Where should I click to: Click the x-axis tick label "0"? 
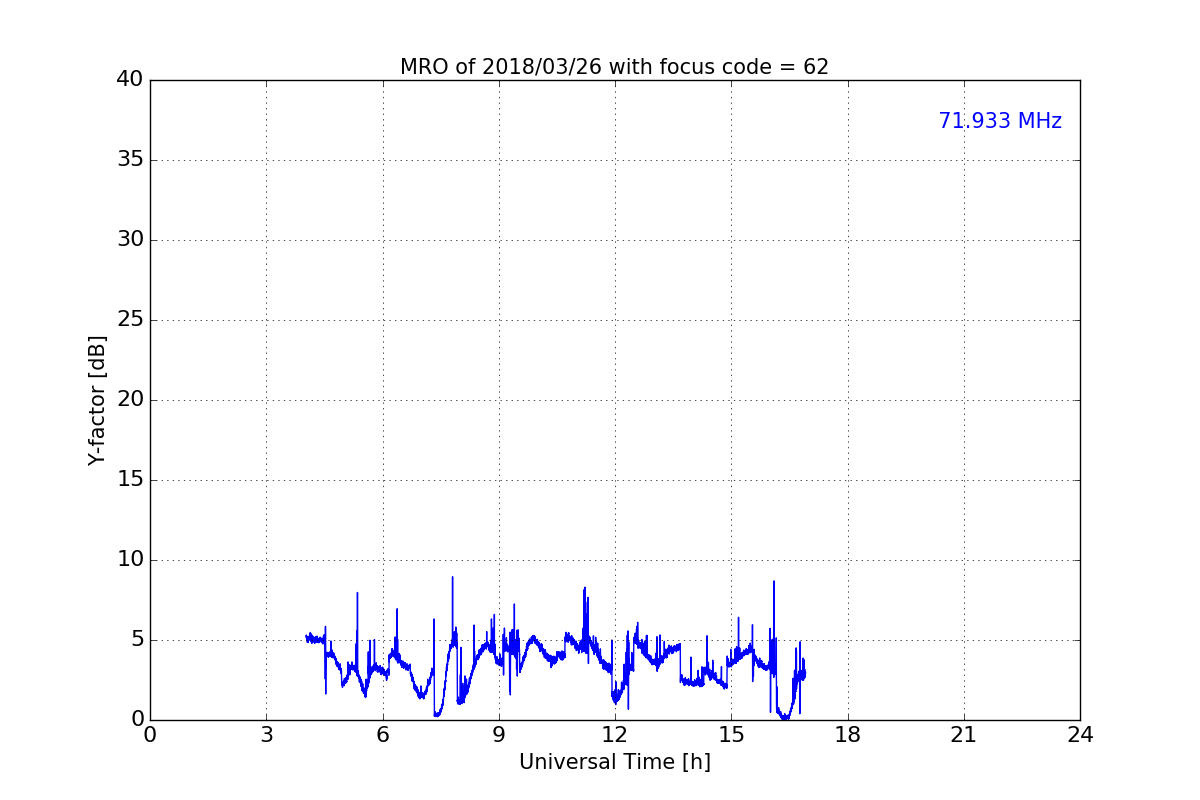click(150, 735)
